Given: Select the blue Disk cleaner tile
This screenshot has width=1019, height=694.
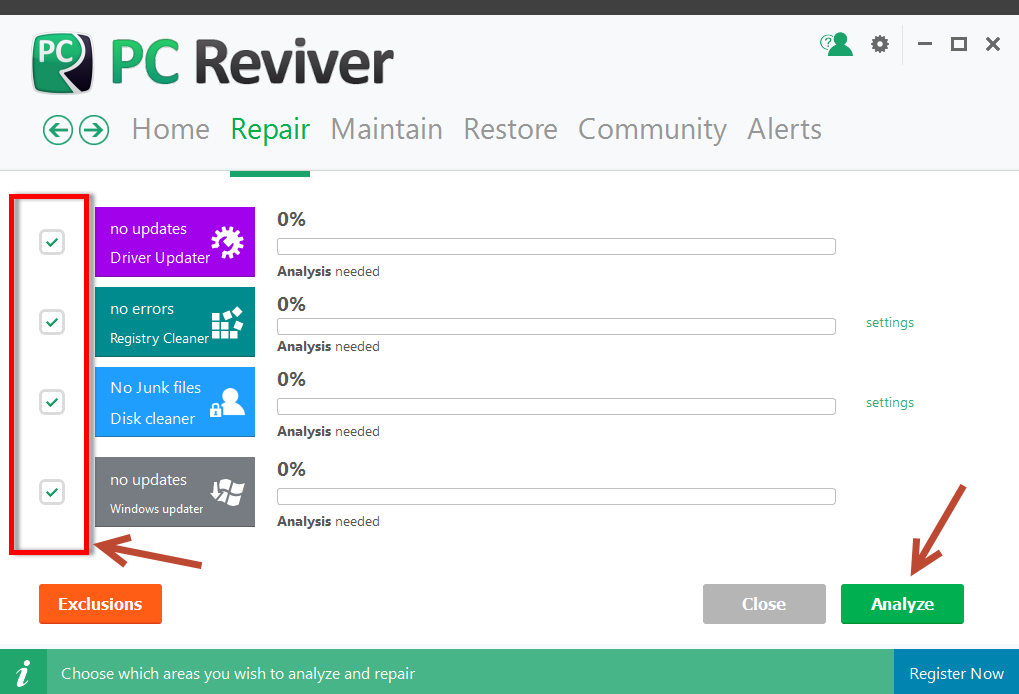Looking at the screenshot, I should (175, 402).
